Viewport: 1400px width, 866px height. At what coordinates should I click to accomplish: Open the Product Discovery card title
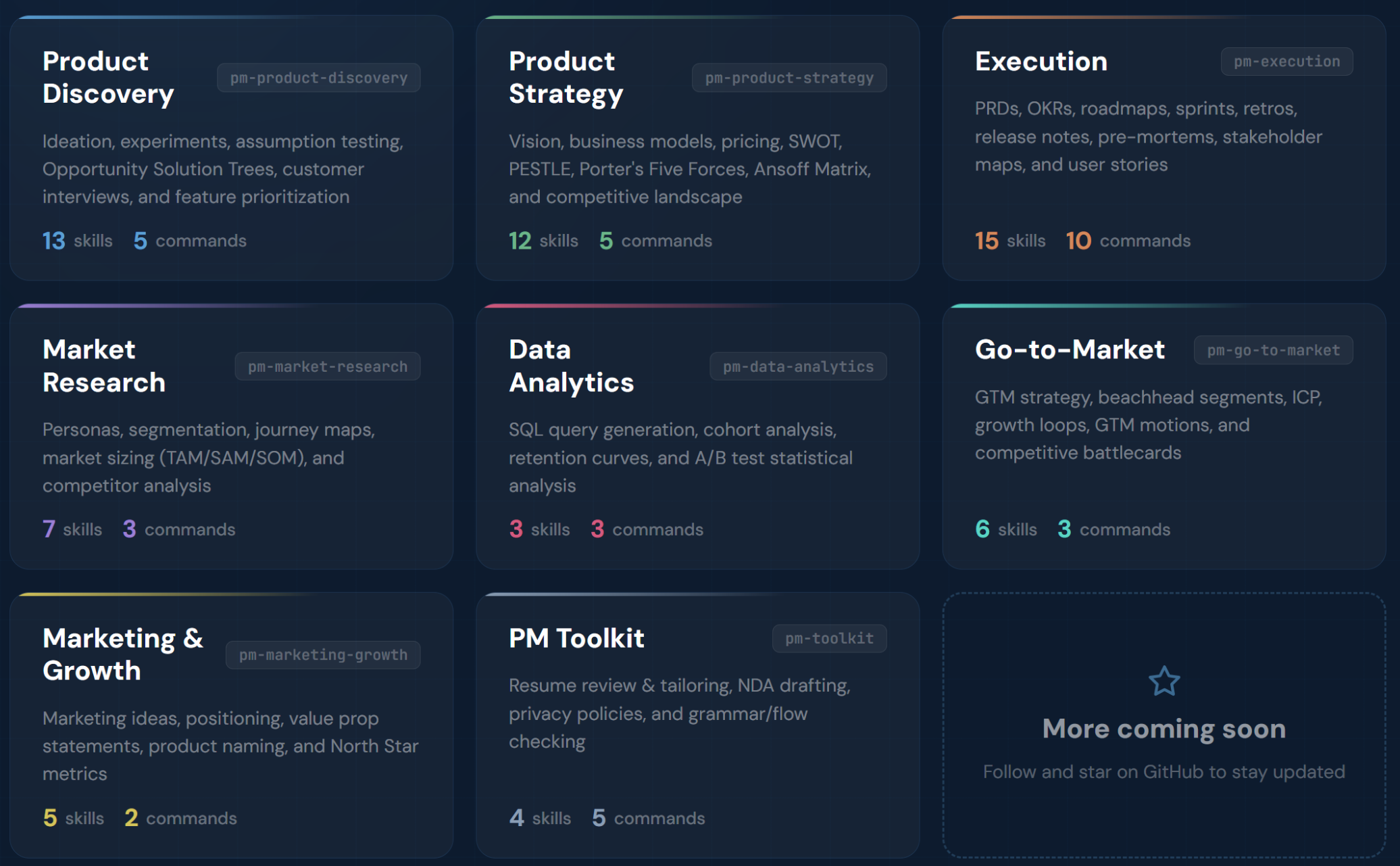pos(108,77)
